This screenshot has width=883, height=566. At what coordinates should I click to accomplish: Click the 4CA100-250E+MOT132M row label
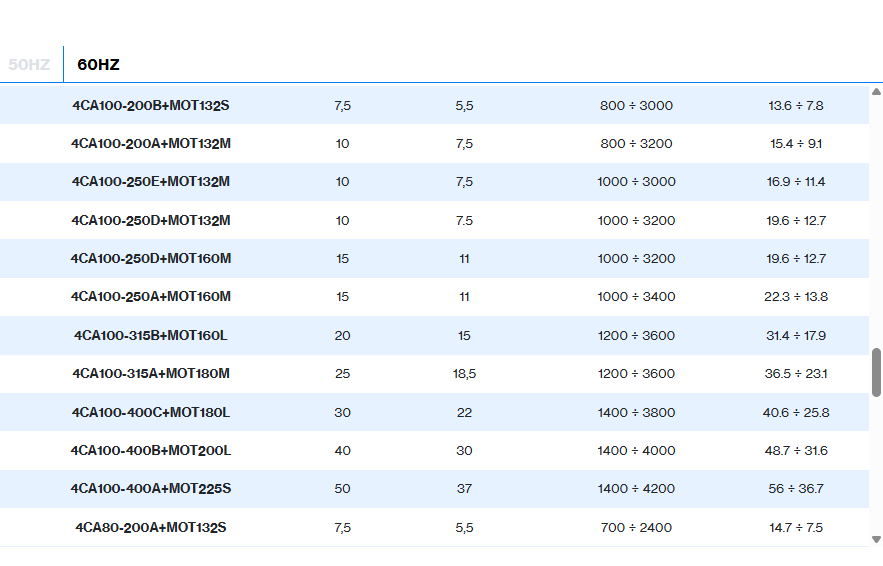coord(151,182)
